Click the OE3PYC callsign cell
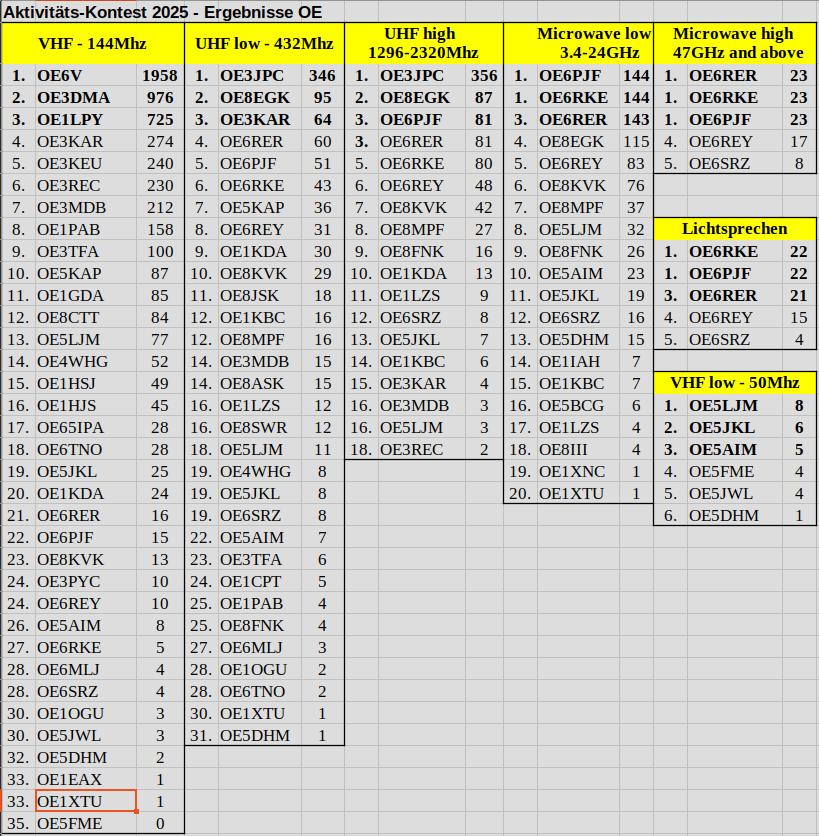This screenshot has width=819, height=836. point(85,582)
